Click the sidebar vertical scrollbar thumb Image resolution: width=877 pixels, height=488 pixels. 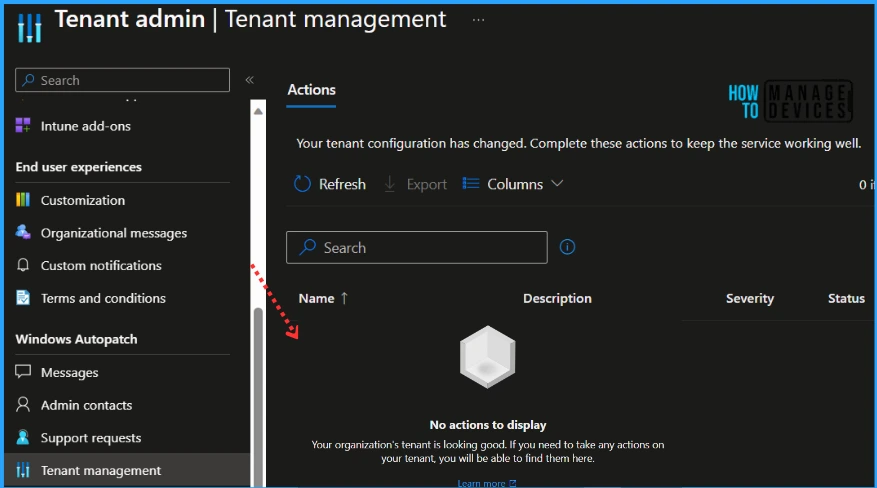pyautogui.click(x=258, y=397)
